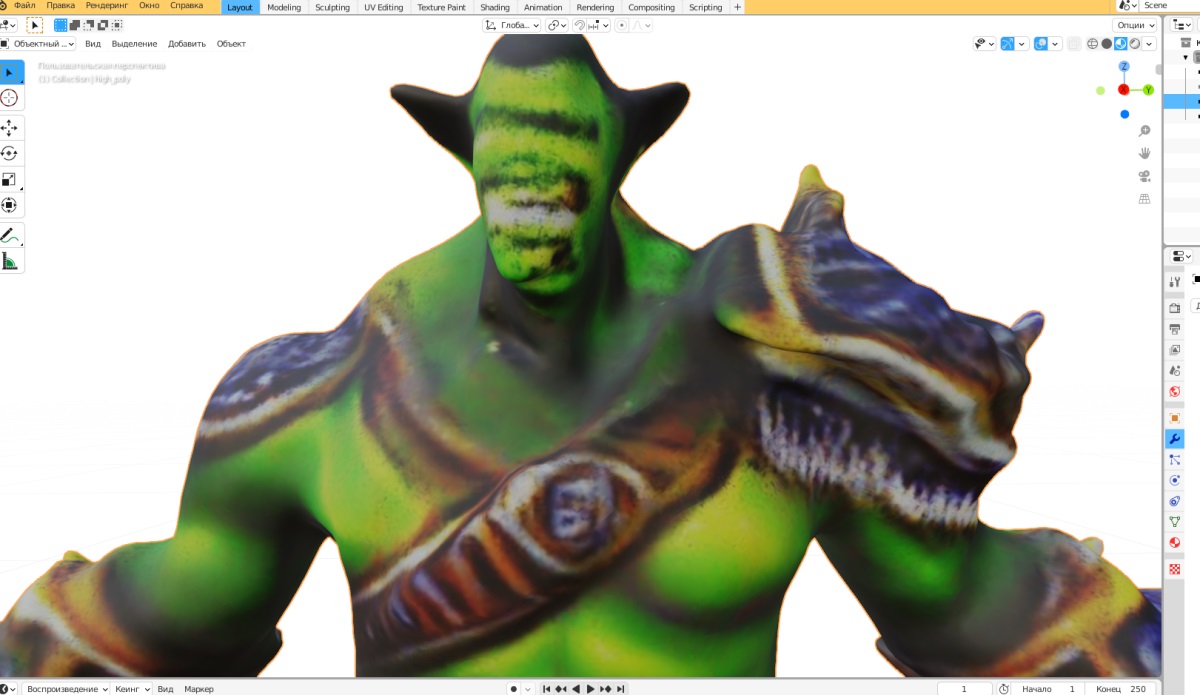Image resolution: width=1200 pixels, height=695 pixels.
Task: Toggle proportional editing
Action: pos(622,25)
